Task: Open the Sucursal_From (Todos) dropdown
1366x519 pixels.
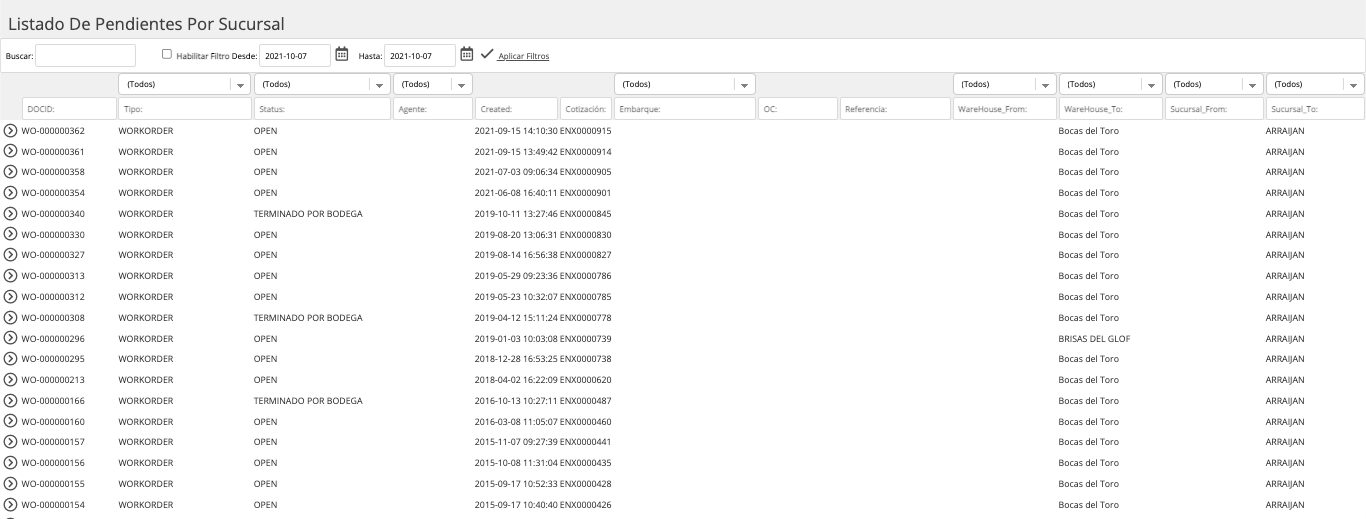Action: (1214, 85)
